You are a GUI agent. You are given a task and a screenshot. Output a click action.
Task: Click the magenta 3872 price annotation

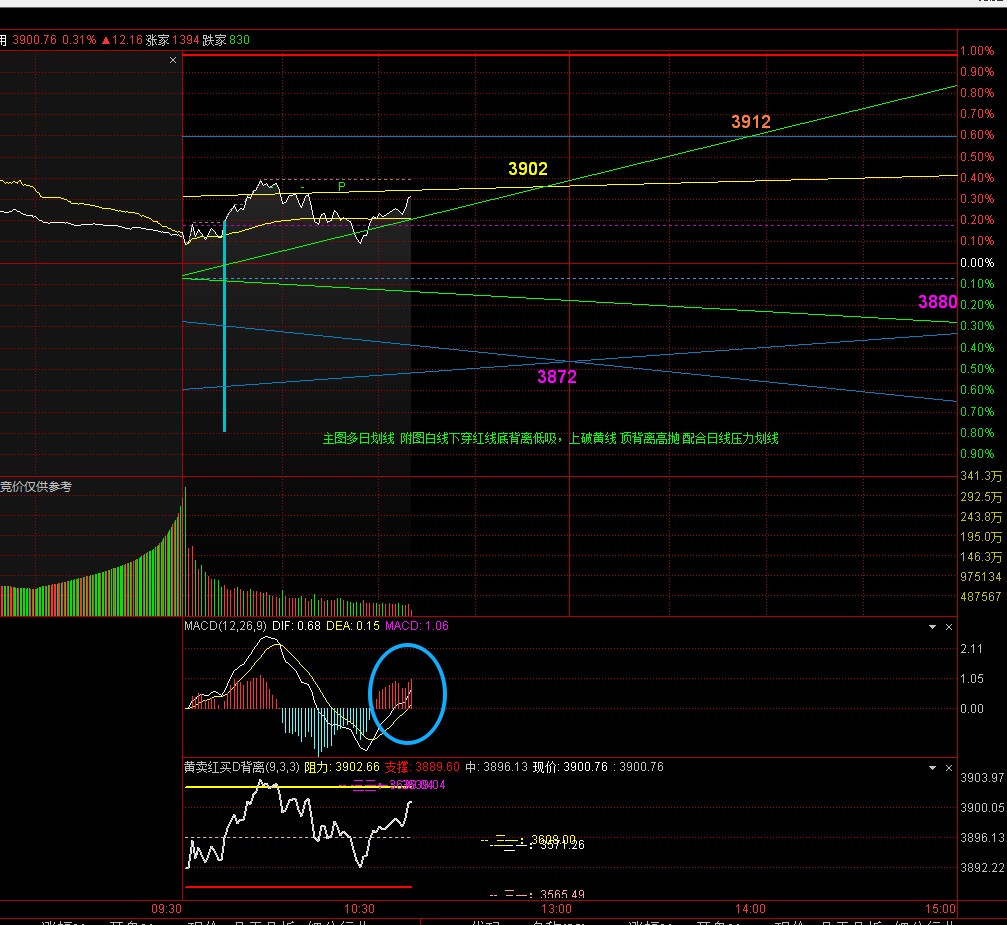[x=557, y=377]
